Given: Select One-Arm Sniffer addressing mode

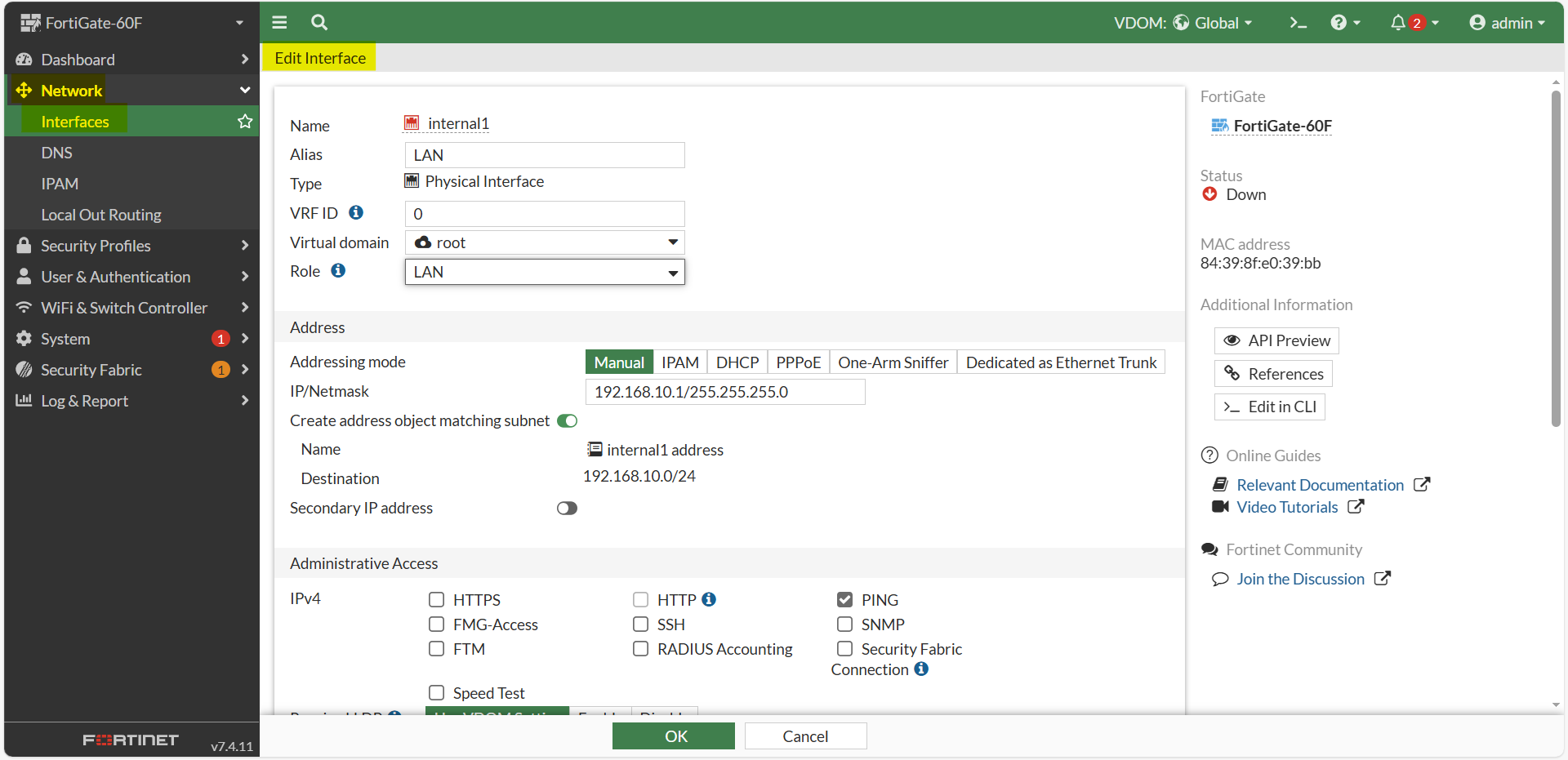Looking at the screenshot, I should [x=893, y=362].
